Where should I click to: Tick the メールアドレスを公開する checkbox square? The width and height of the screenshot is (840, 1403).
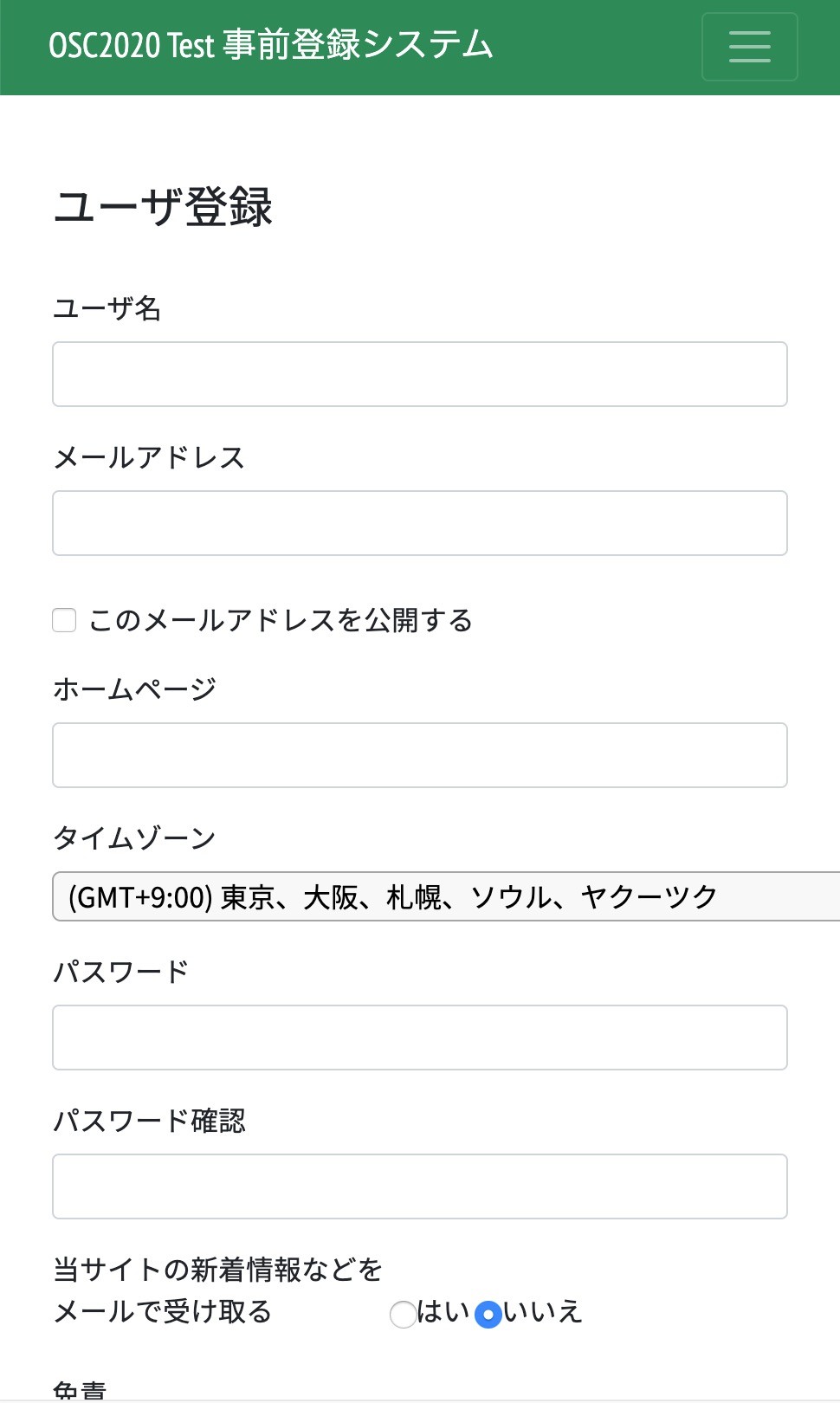coord(64,620)
